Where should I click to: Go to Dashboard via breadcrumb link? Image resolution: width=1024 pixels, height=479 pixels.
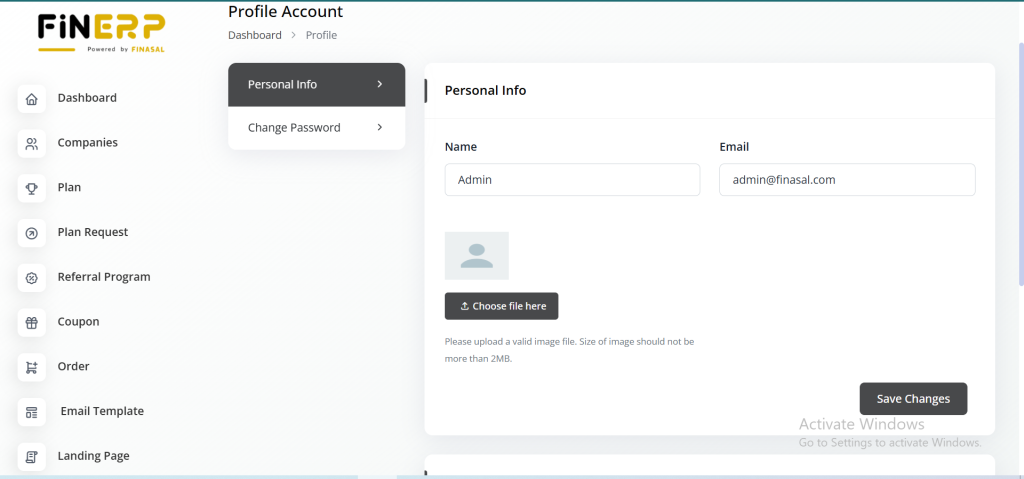click(254, 35)
